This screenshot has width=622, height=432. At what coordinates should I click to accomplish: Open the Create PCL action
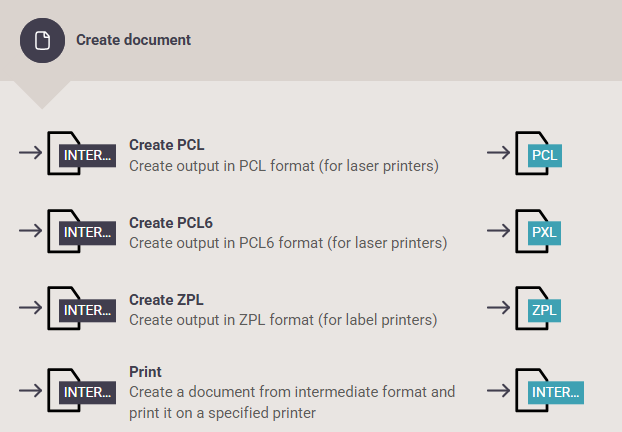coord(167,145)
